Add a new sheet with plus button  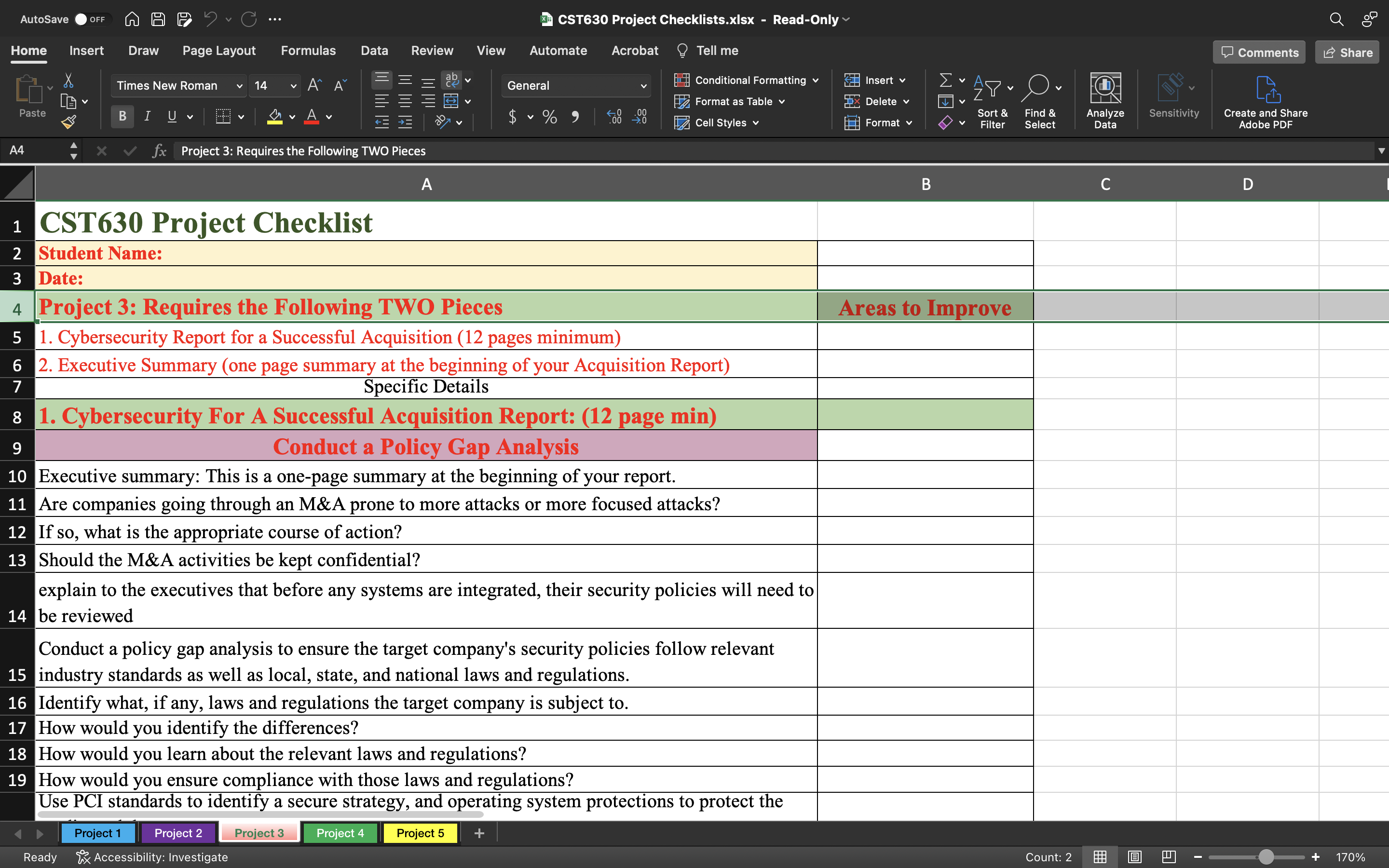(479, 833)
